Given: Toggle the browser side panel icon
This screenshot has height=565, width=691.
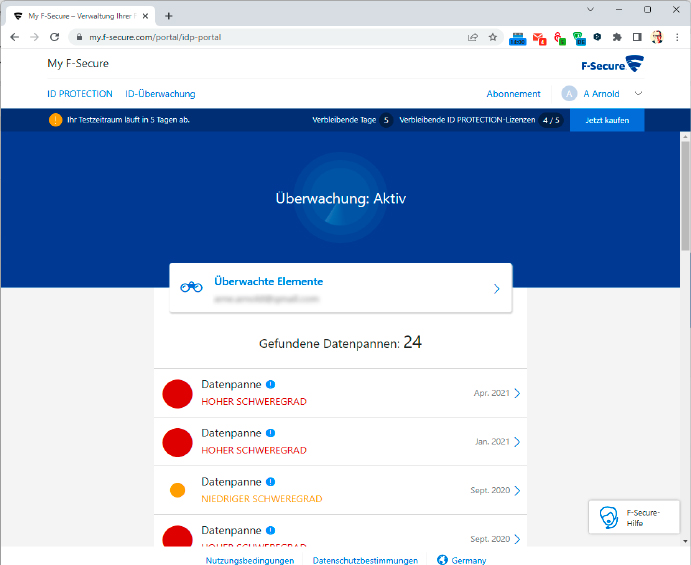Looking at the screenshot, I should (637, 37).
